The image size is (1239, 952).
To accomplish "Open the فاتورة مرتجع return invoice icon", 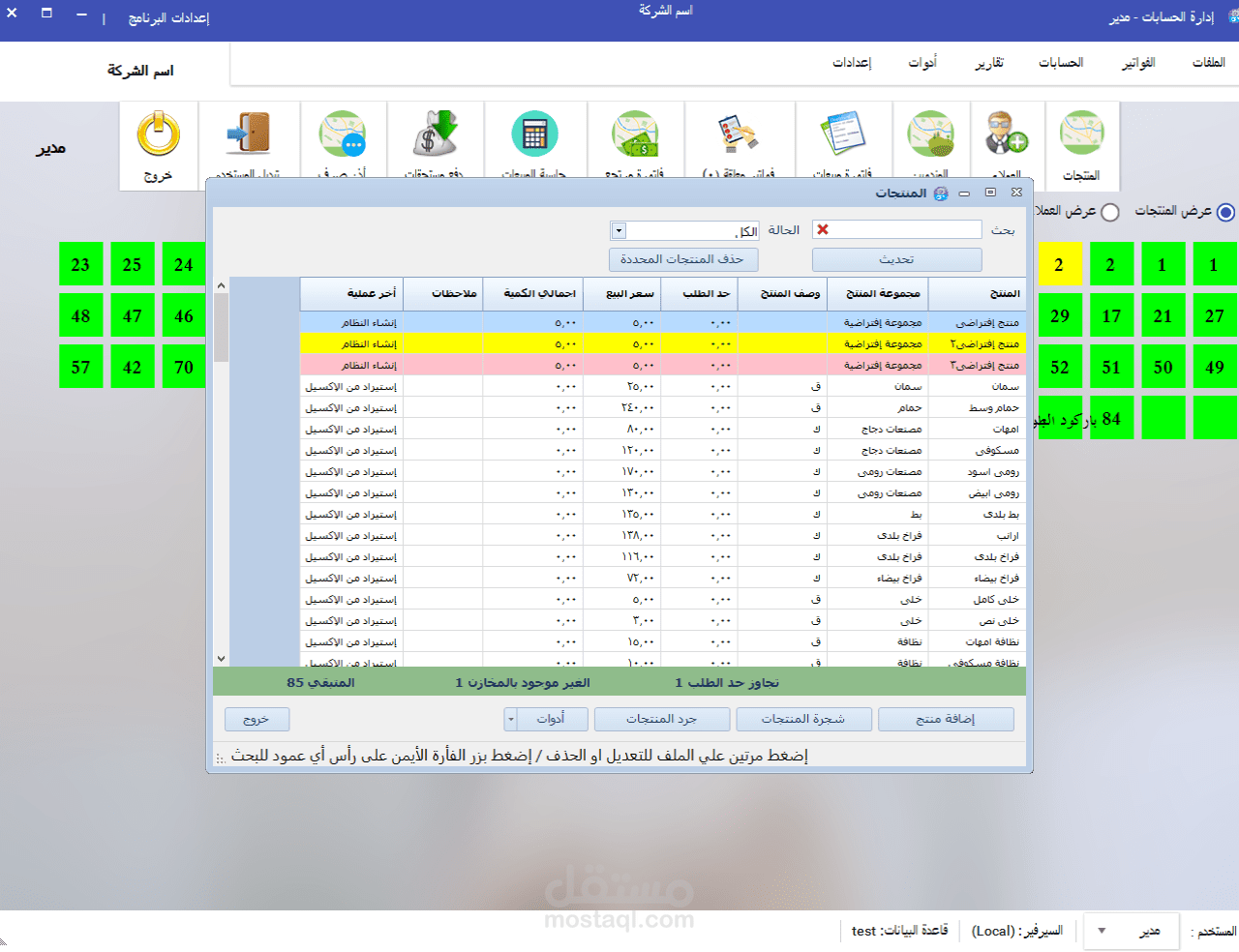I will tap(634, 135).
